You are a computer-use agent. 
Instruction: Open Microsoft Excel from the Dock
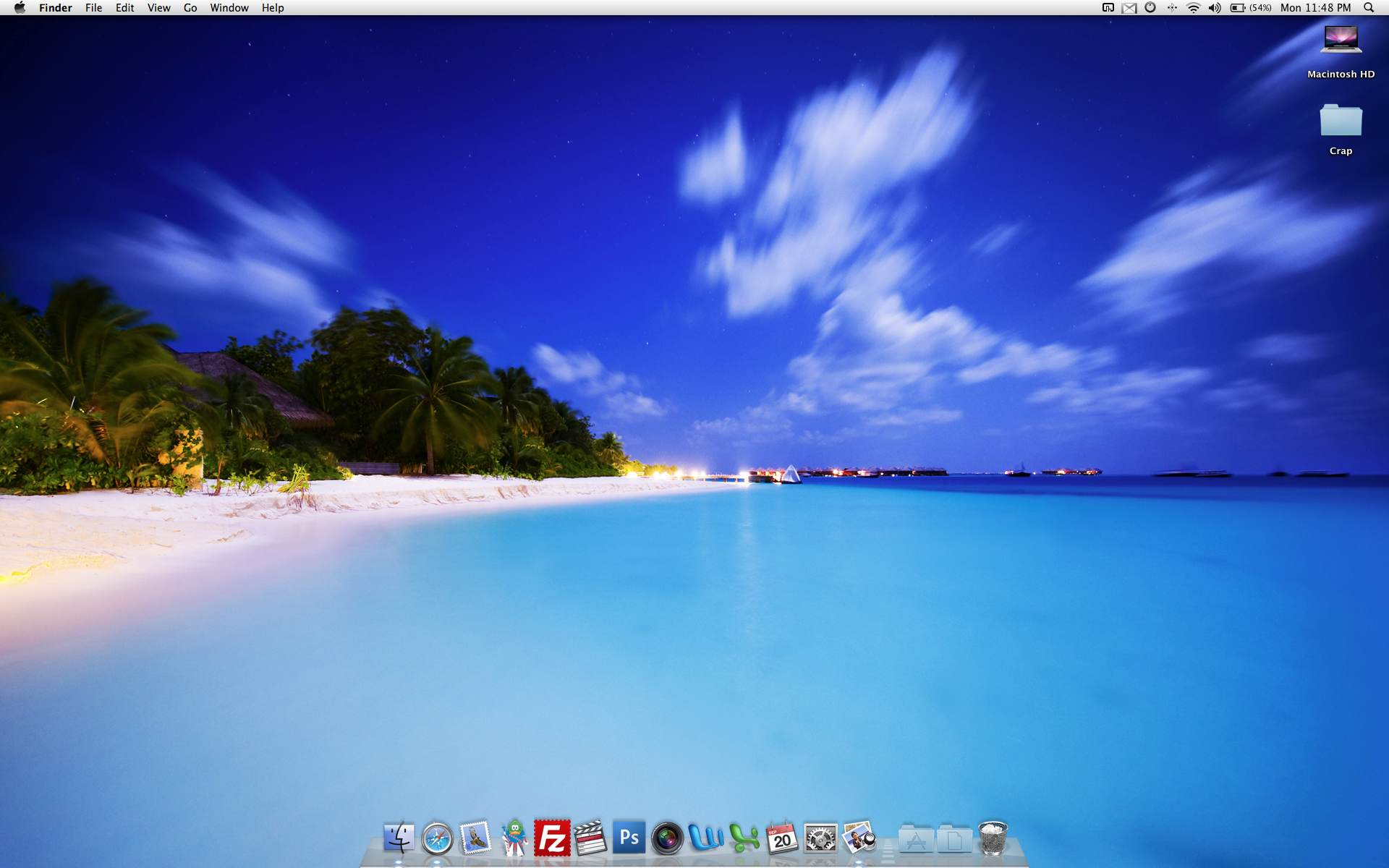click(x=744, y=838)
